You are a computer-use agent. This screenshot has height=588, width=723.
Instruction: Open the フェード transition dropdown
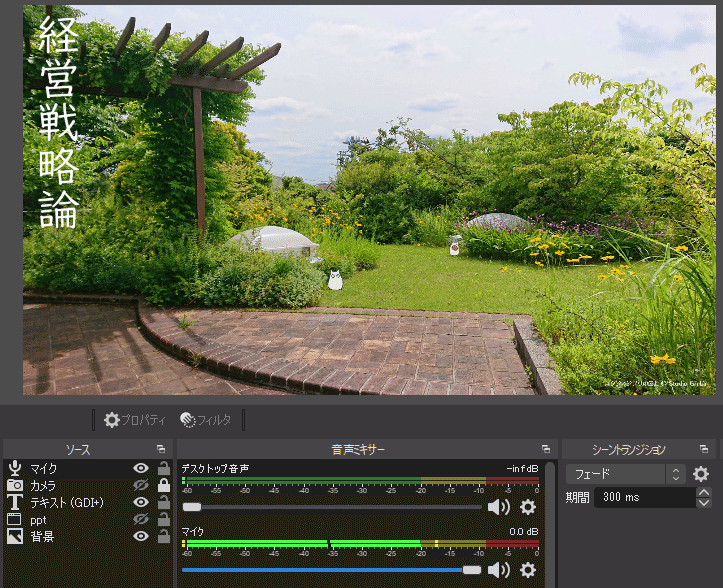point(626,474)
